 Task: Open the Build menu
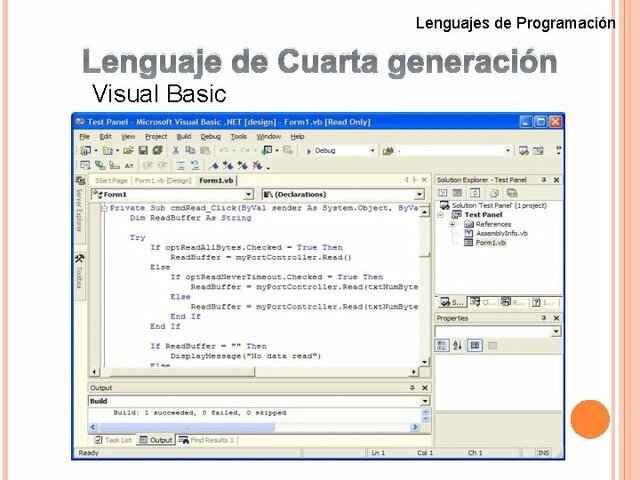184,136
